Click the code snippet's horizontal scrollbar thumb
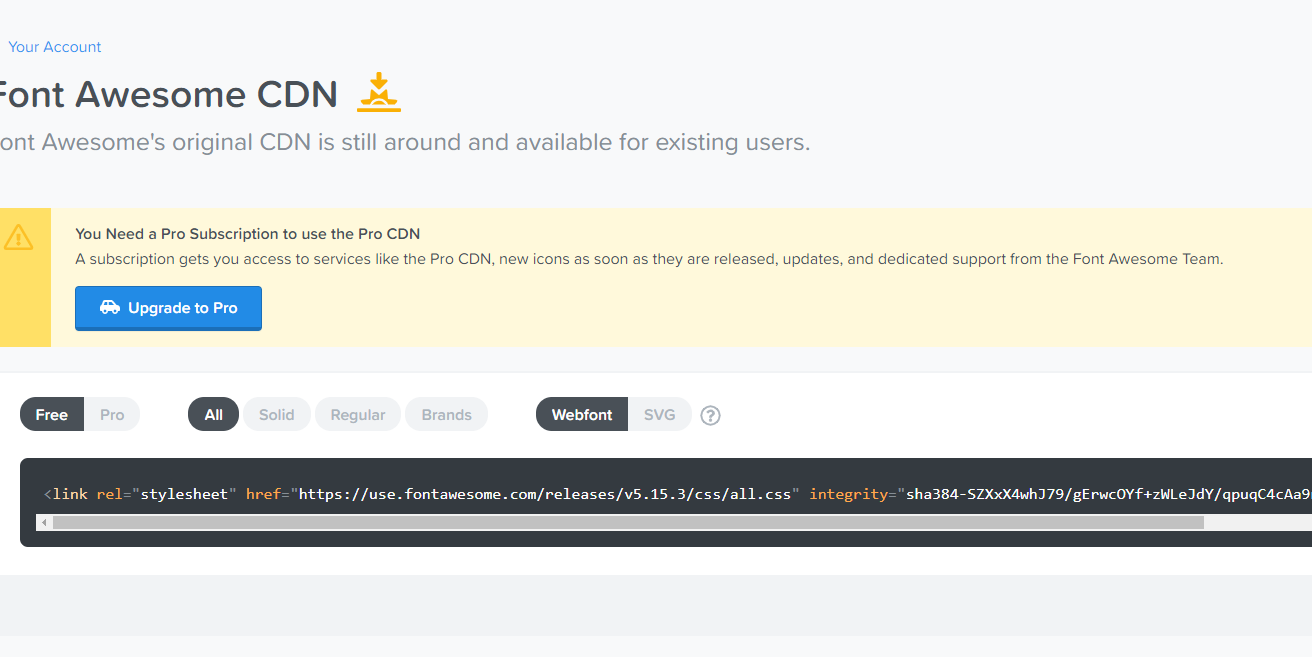 [628, 523]
